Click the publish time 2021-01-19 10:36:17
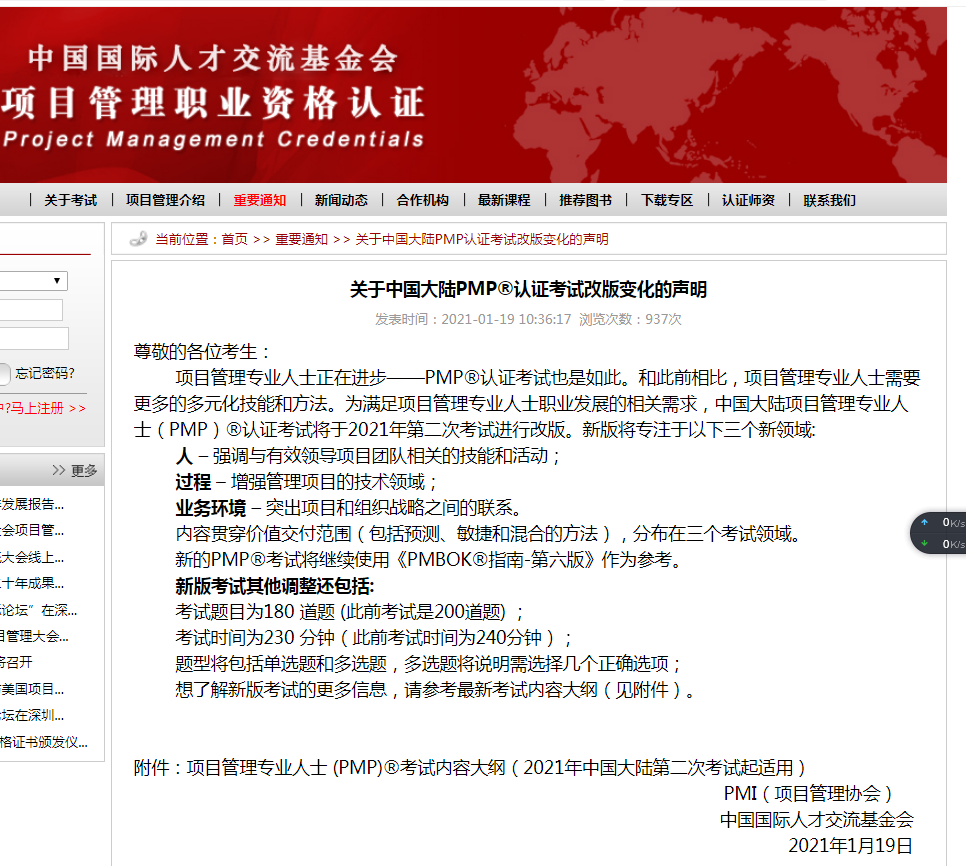The image size is (966, 866). click(x=506, y=319)
